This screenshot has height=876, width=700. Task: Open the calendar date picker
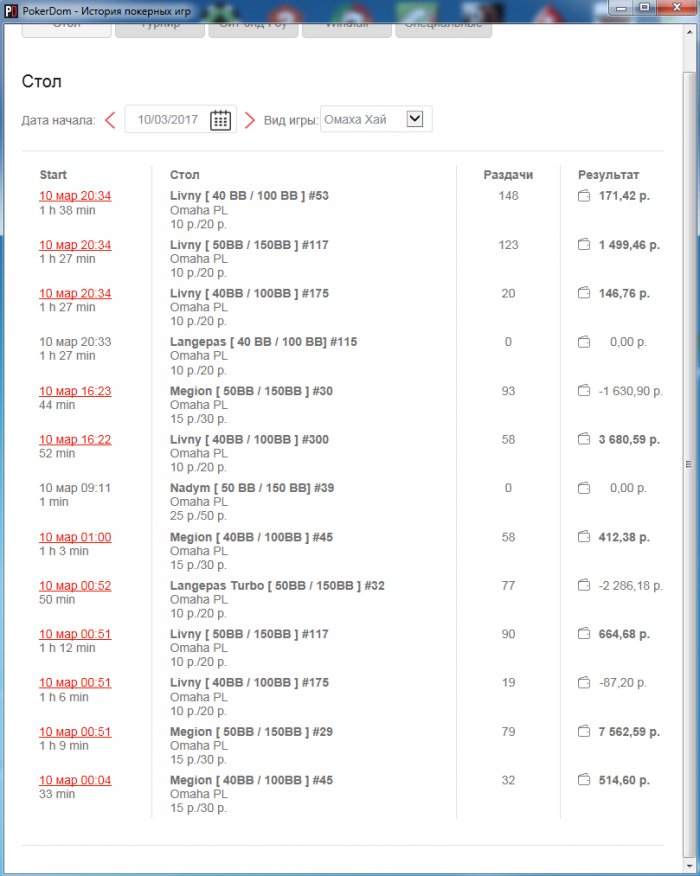(220, 120)
